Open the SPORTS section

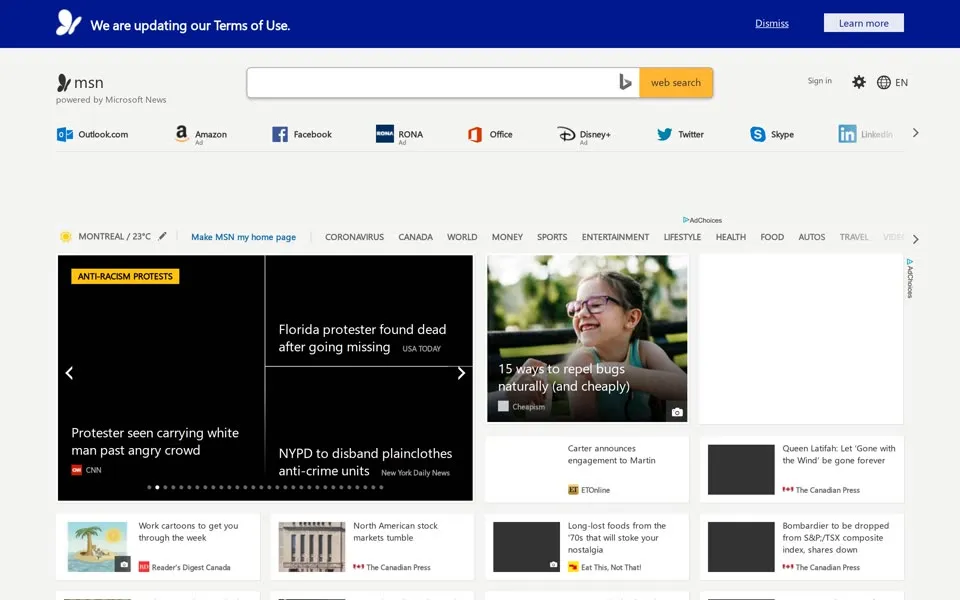click(552, 237)
